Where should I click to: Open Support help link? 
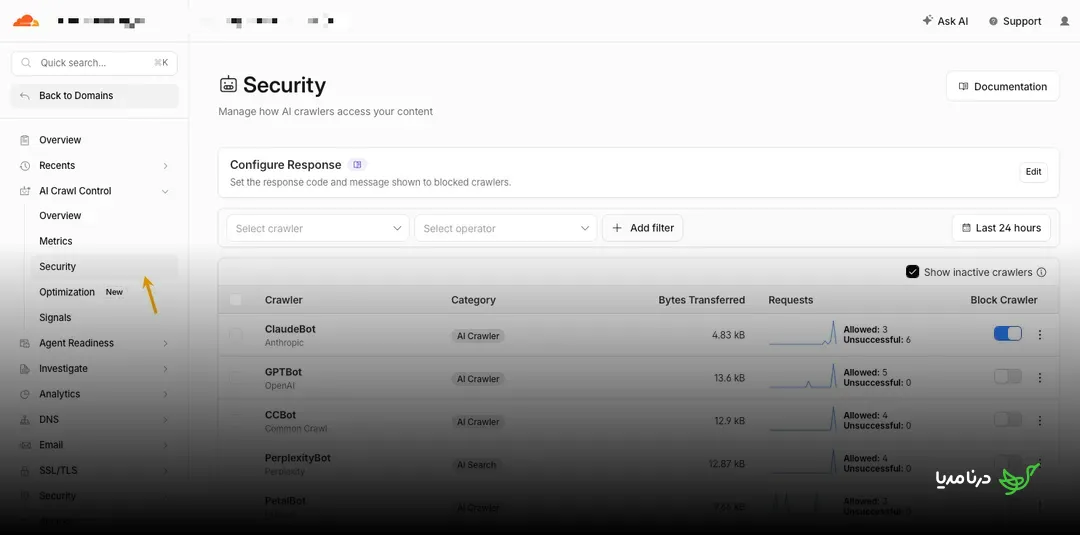click(x=1015, y=21)
